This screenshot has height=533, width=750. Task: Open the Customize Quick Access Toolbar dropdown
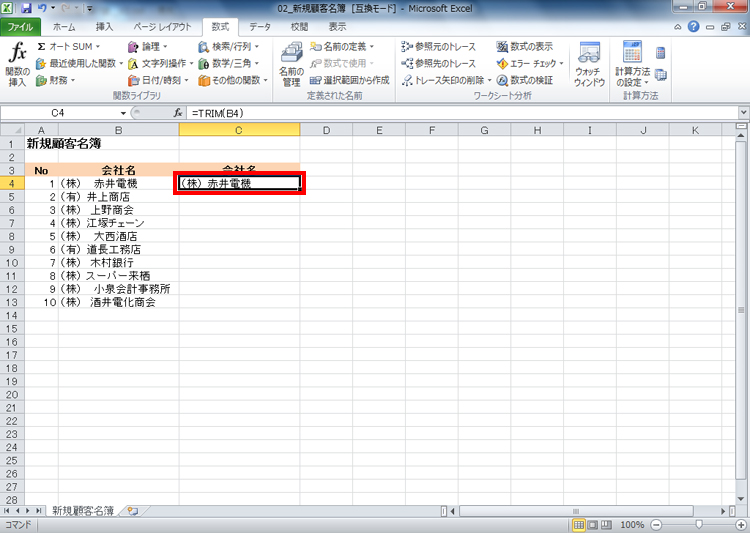[x=89, y=9]
